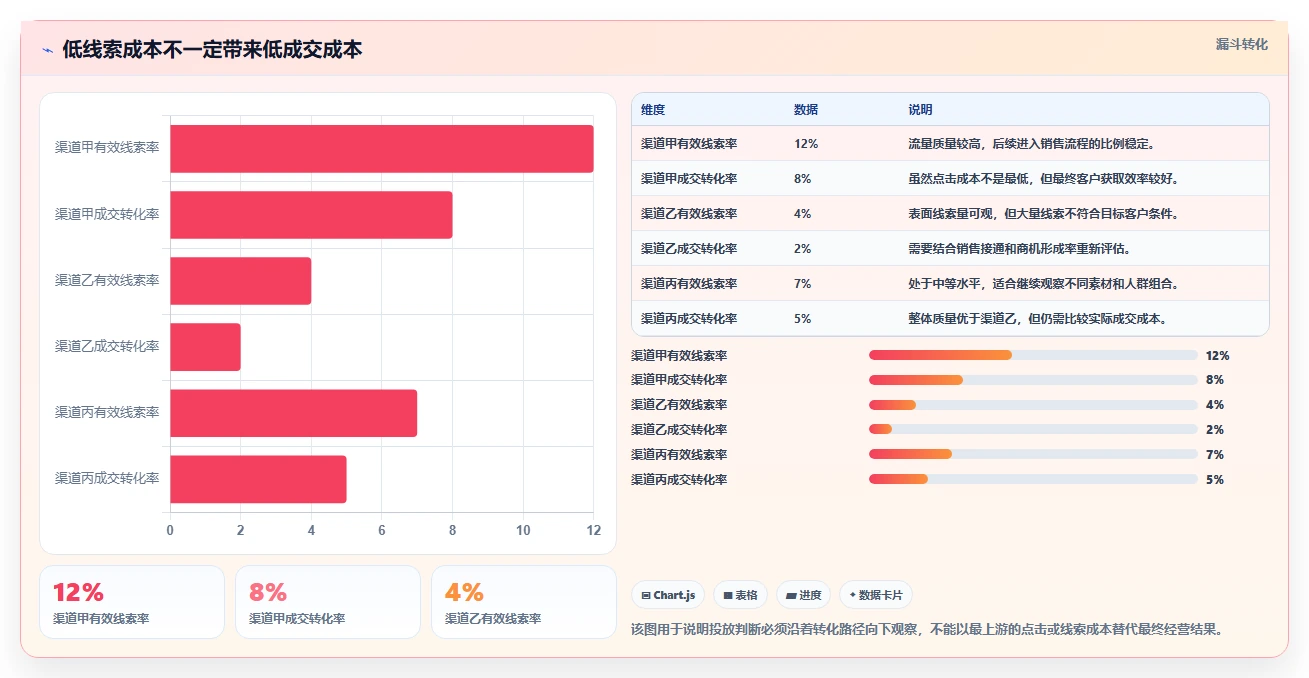Click the 渠道甲成交转化率 bar in the chart

(311, 215)
